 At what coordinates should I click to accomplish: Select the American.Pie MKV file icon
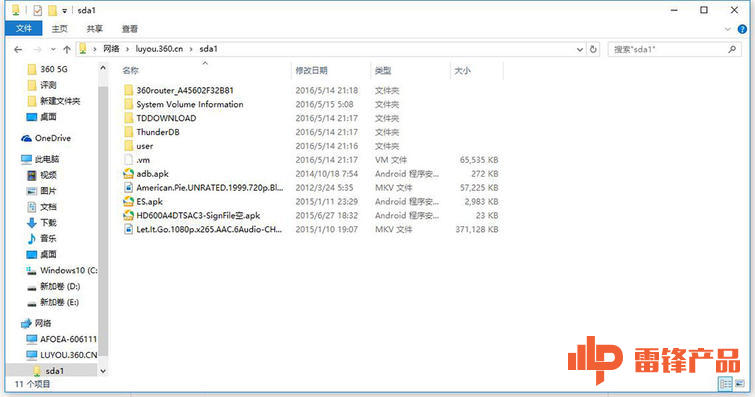[x=129, y=187]
